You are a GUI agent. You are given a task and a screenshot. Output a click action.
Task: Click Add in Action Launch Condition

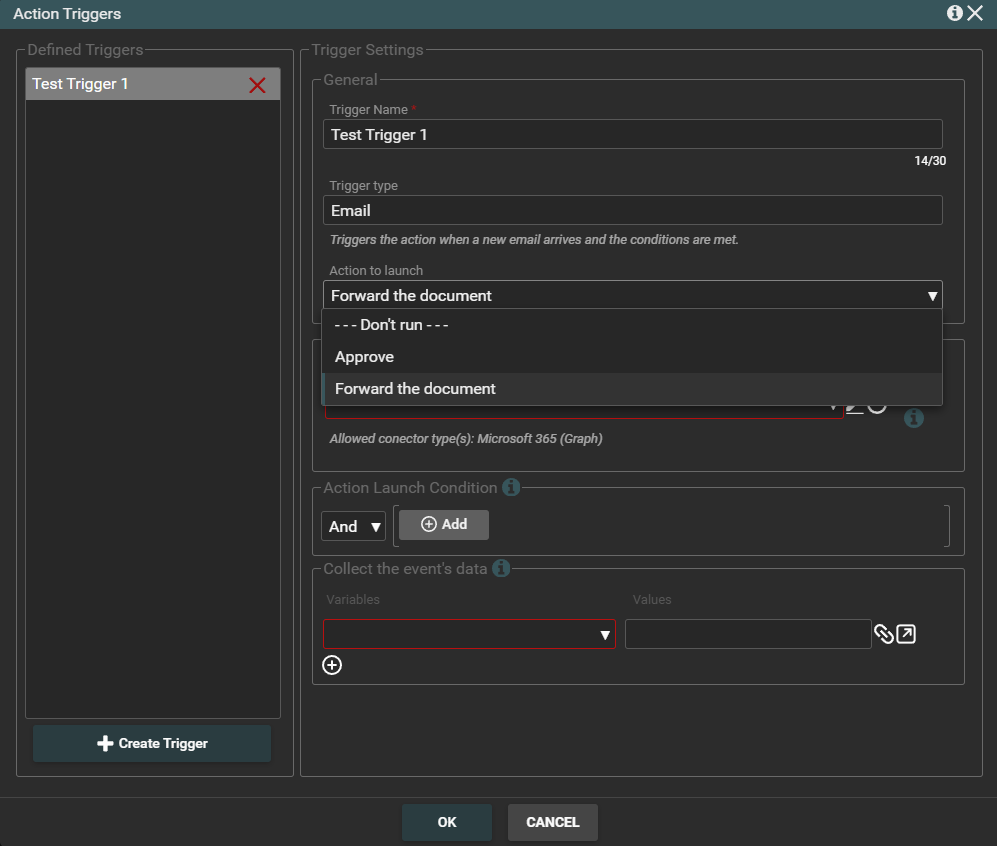(444, 524)
